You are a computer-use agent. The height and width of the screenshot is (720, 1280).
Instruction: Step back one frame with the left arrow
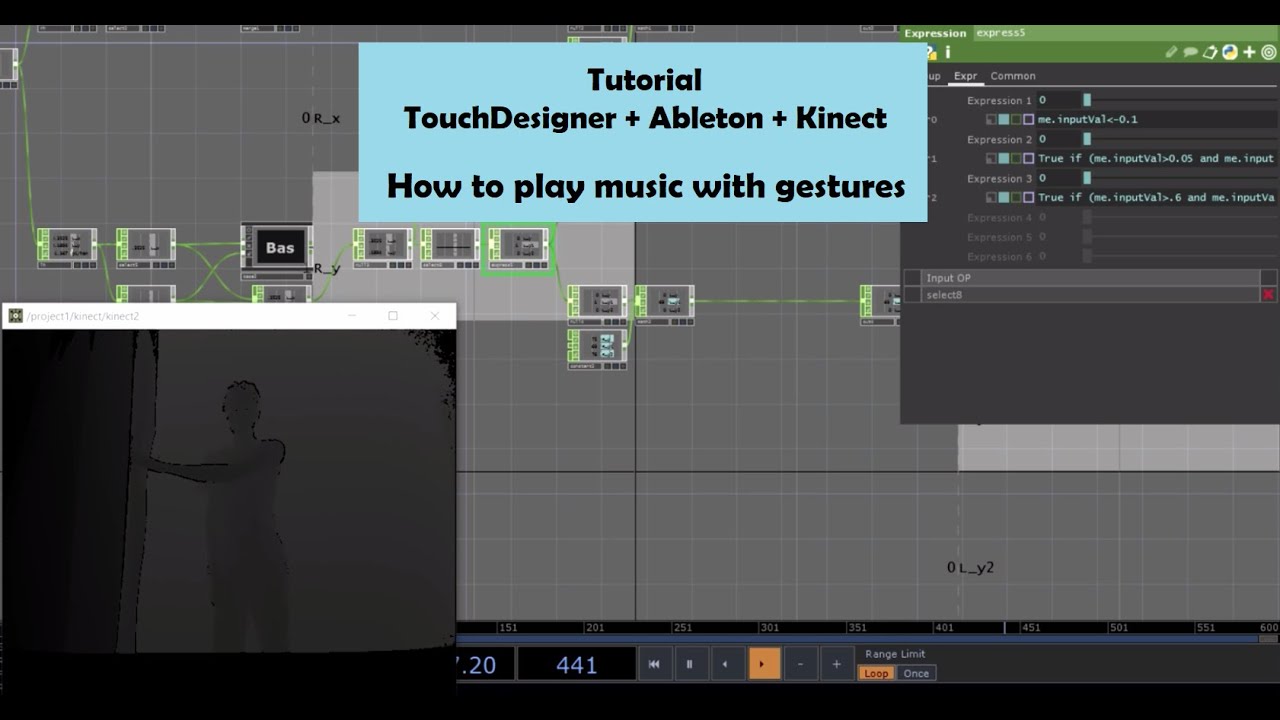(x=726, y=664)
